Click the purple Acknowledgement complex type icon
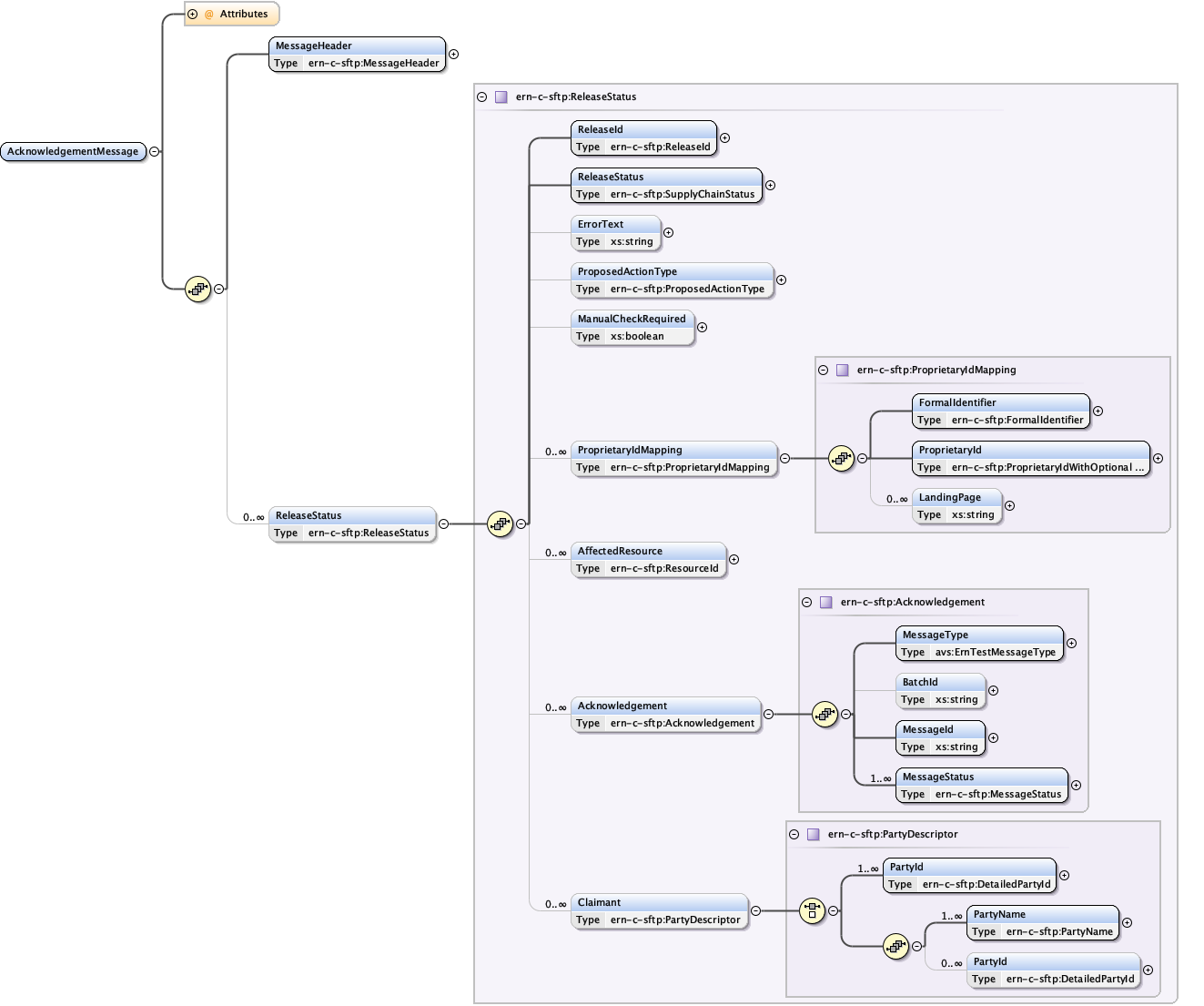This screenshot has height=1006, width=1204. point(826,602)
